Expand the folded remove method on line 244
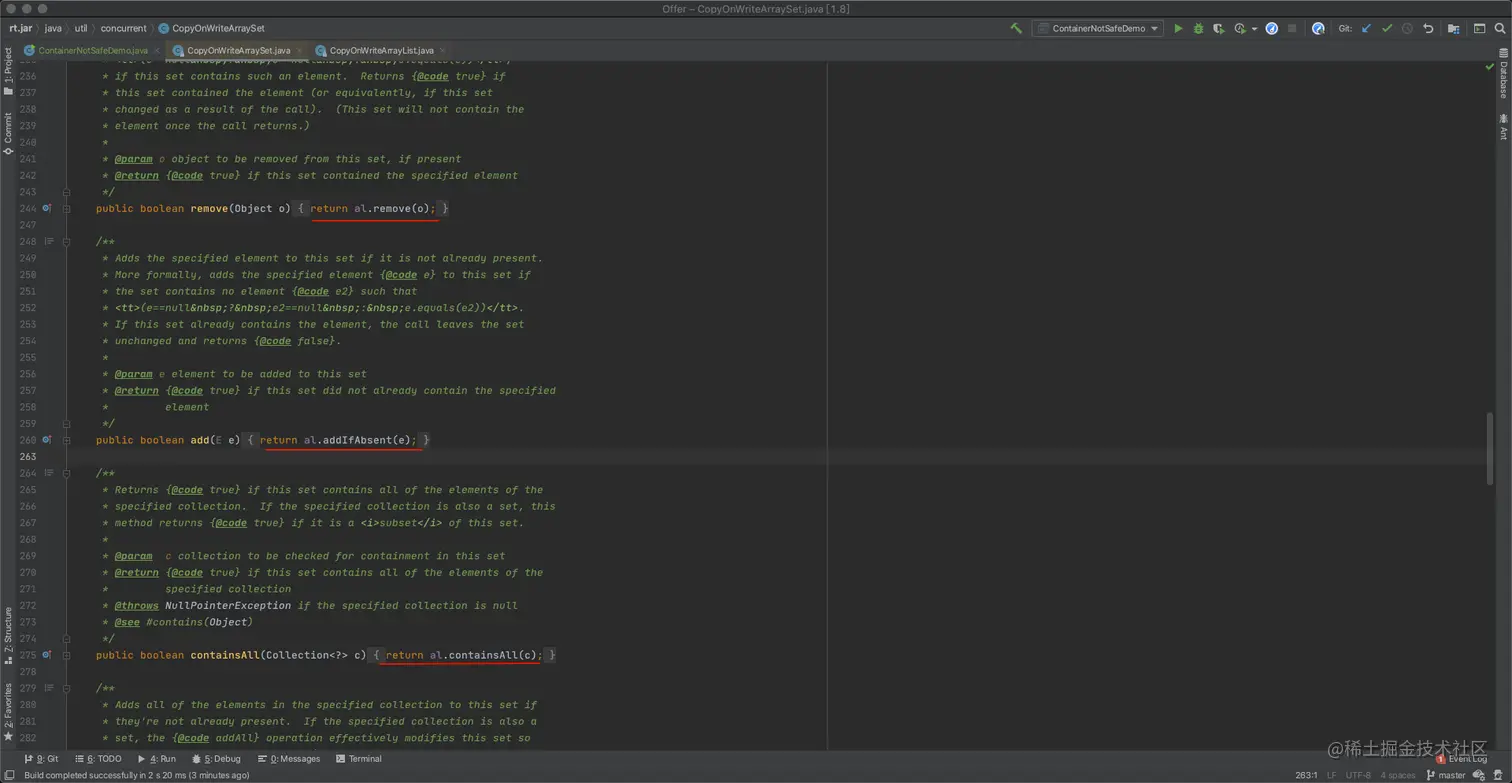Screen dimensions: 1512x783 click(x=66, y=208)
